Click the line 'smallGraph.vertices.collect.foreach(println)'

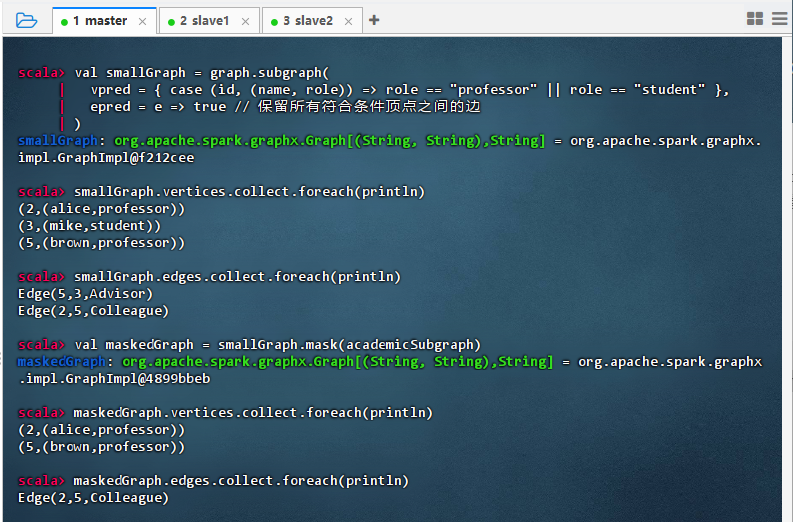pyautogui.click(x=249, y=192)
